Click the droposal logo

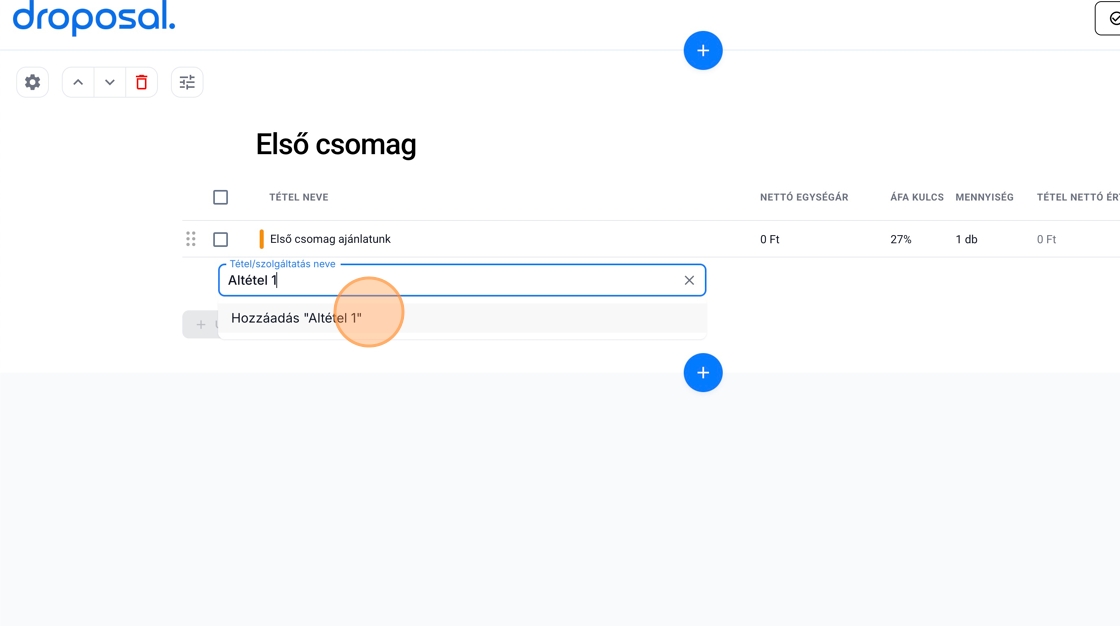(x=93, y=17)
